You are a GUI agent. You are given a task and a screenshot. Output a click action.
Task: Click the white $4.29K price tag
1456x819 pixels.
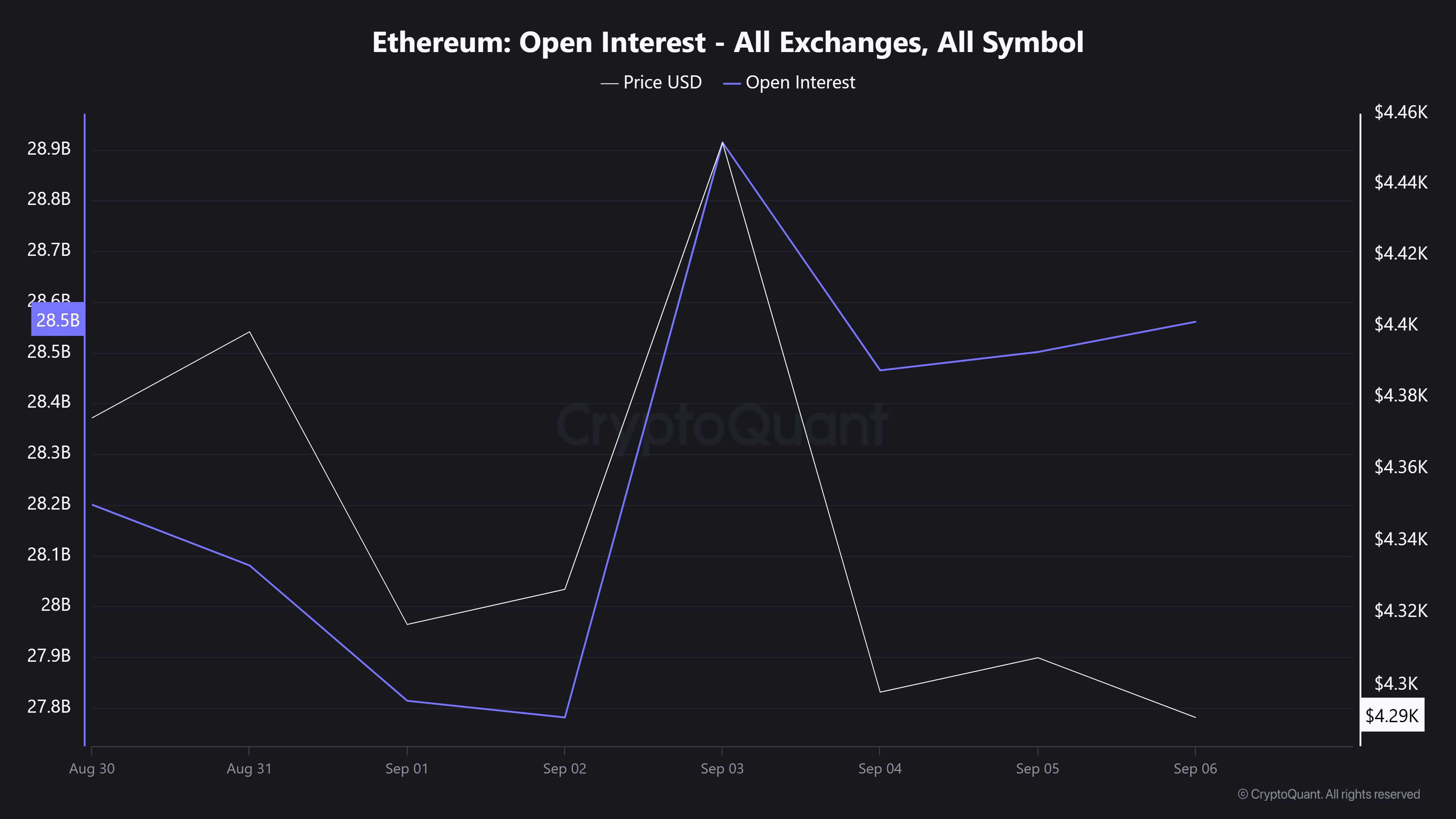1392,716
